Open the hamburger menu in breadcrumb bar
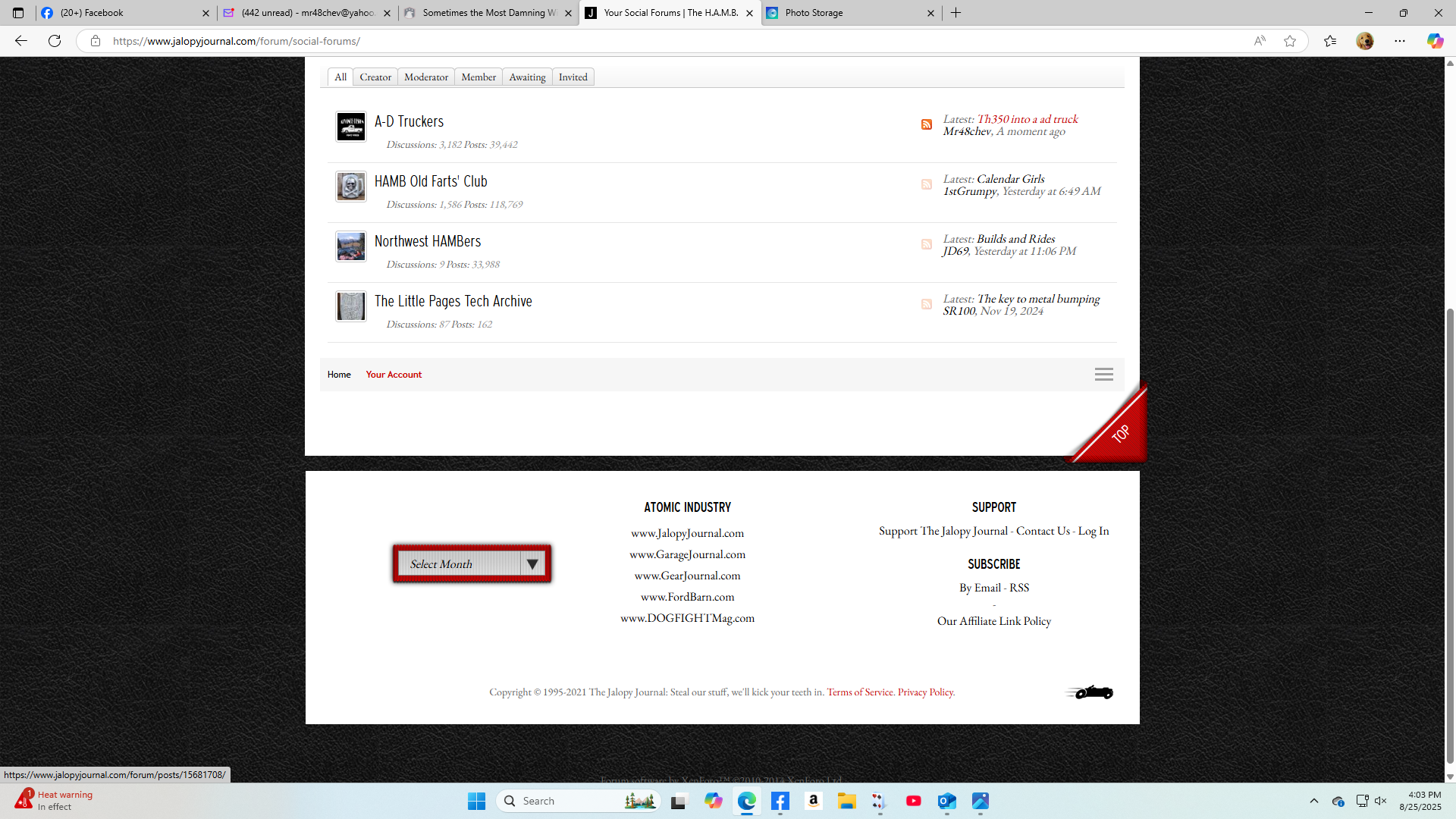The image size is (1456, 819). pyautogui.click(x=1103, y=375)
